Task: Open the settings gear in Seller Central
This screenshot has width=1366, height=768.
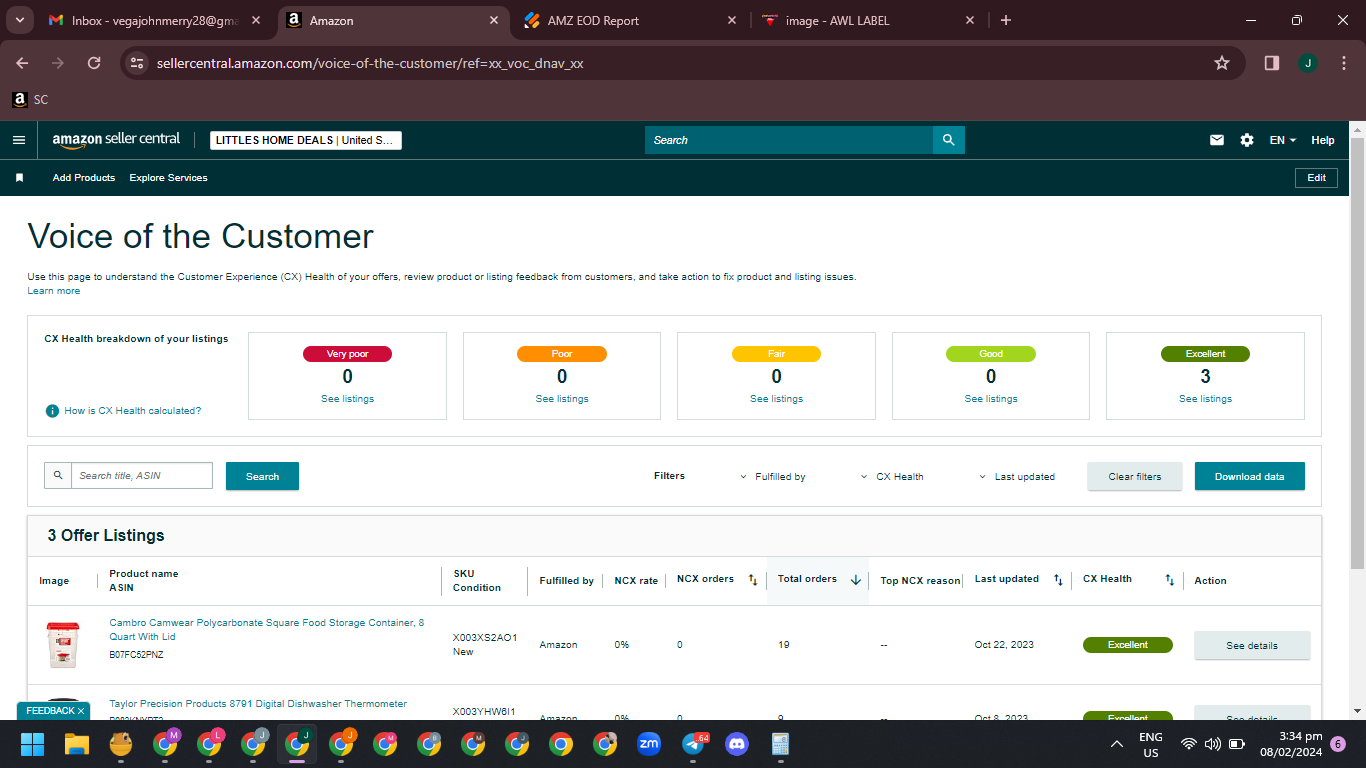Action: (1247, 140)
